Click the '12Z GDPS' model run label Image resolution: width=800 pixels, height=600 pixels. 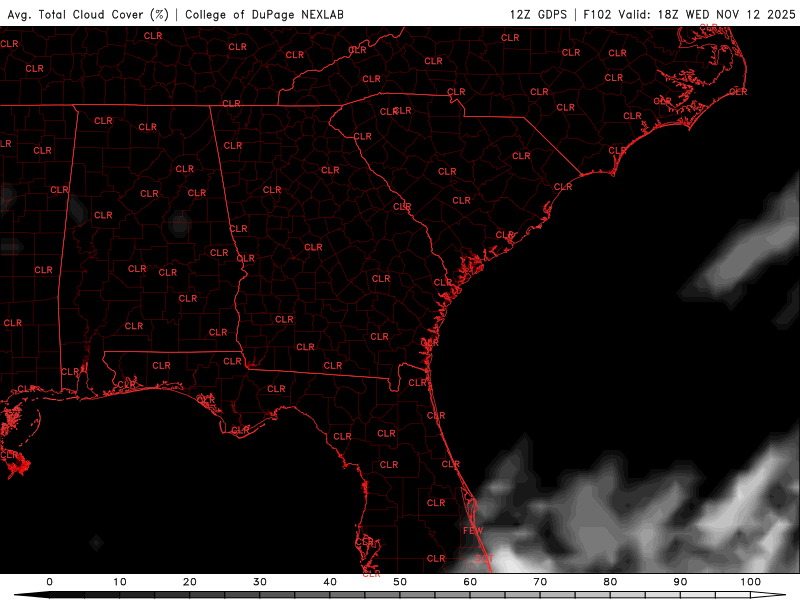click(x=538, y=15)
